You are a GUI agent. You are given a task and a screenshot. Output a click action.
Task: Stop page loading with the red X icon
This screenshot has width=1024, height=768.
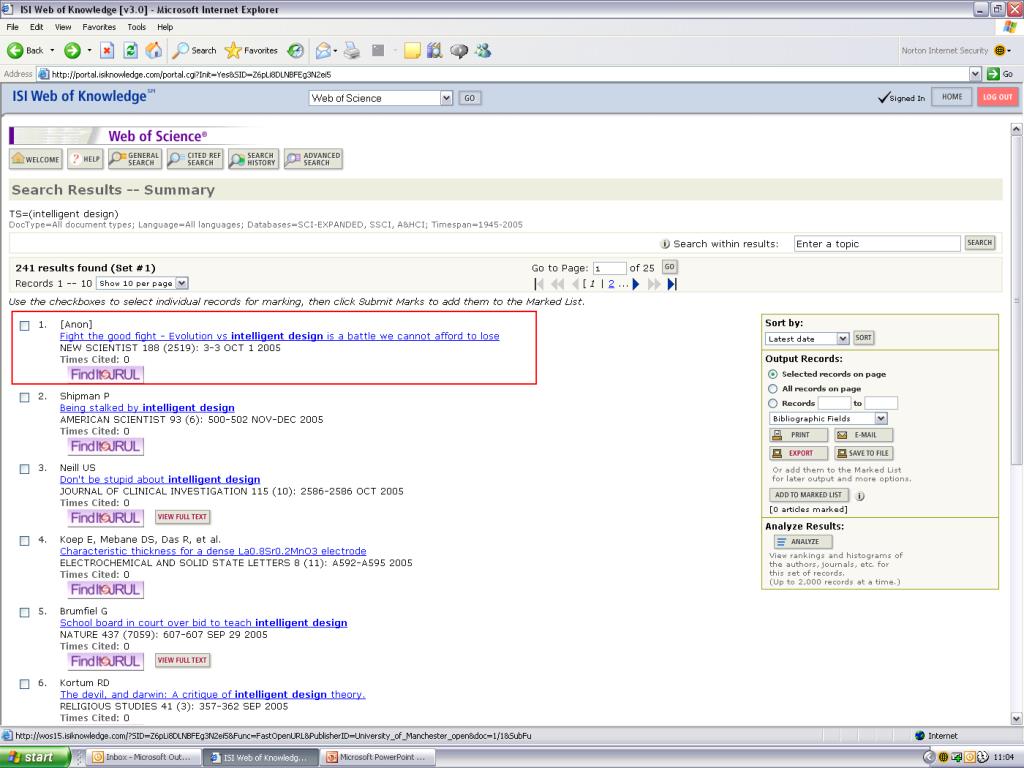pyautogui.click(x=107, y=50)
